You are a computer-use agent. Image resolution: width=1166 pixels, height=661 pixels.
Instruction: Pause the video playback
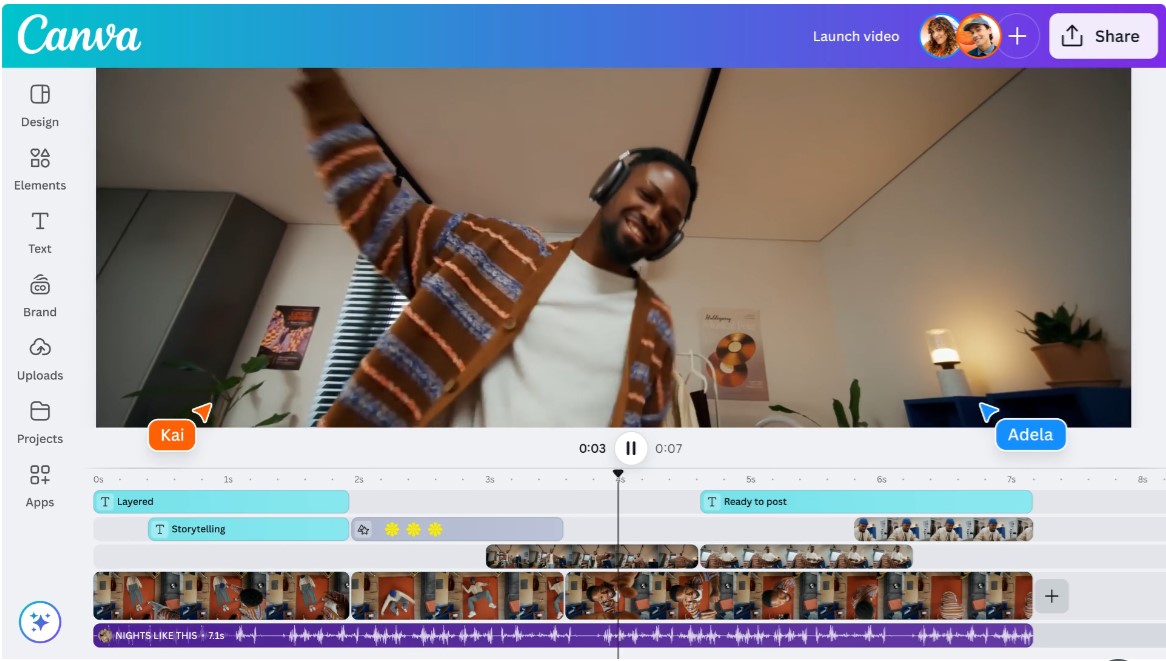click(x=631, y=448)
